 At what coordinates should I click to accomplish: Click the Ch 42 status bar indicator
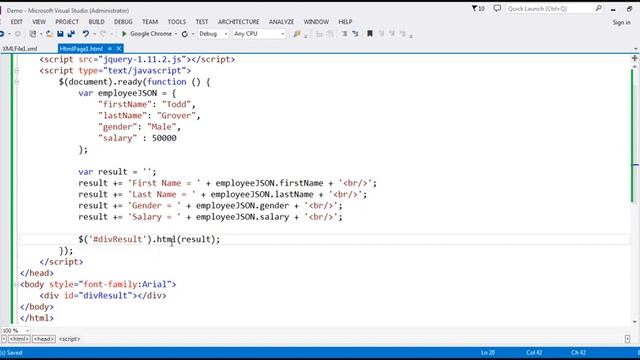click(578, 353)
